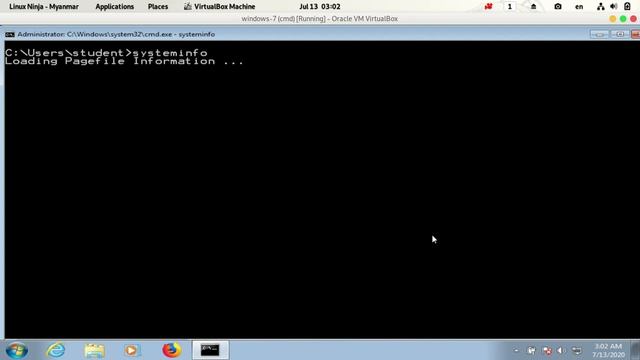Click the home-shaped panel icon

533,7
